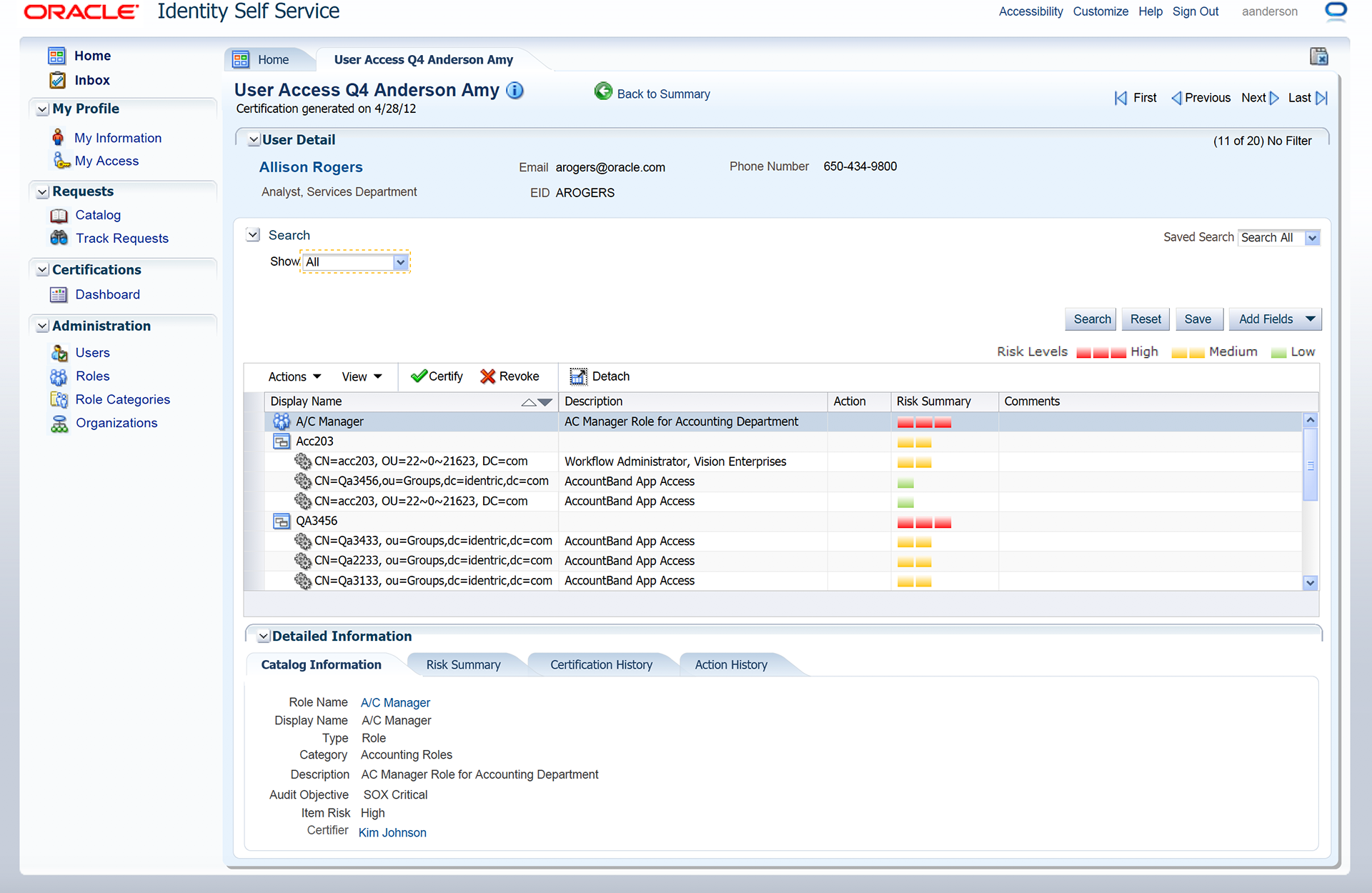
Task: Click the A/C Manager role icon
Action: [282, 421]
